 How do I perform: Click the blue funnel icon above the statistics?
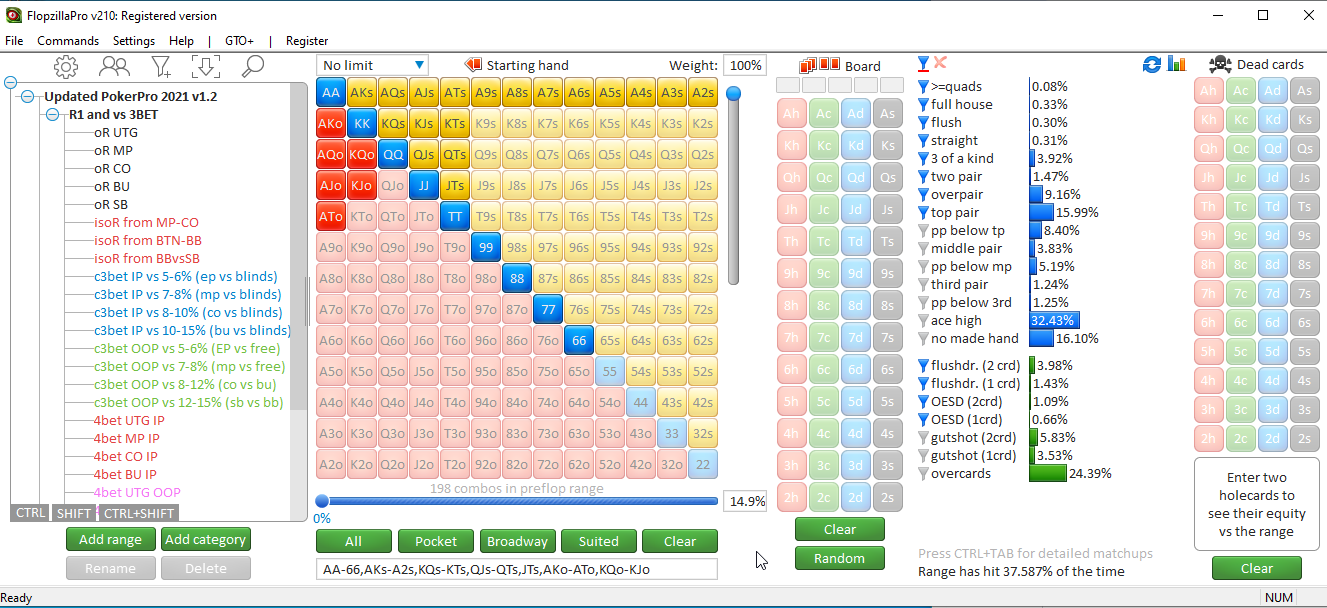924,63
